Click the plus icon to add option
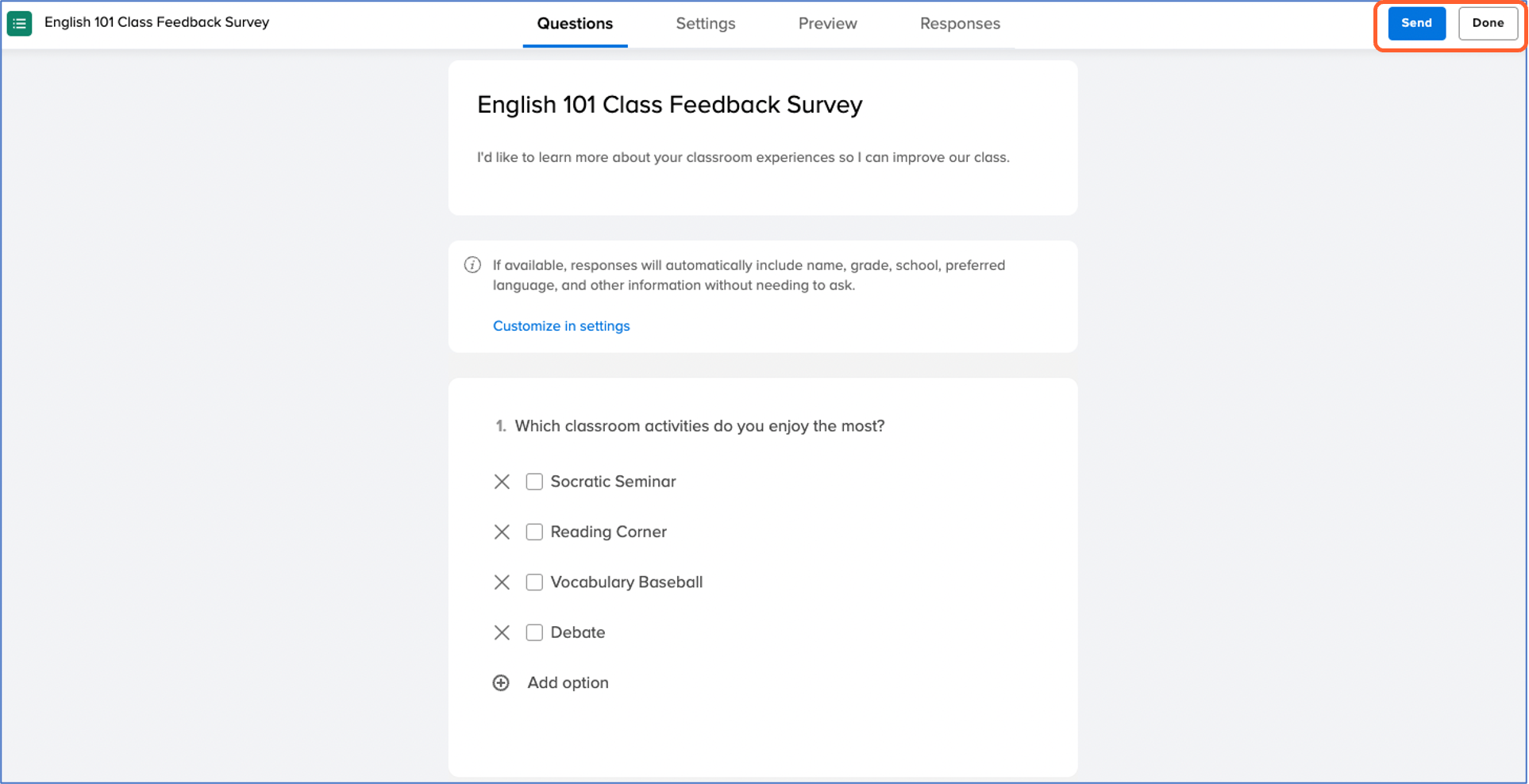 [x=501, y=683]
